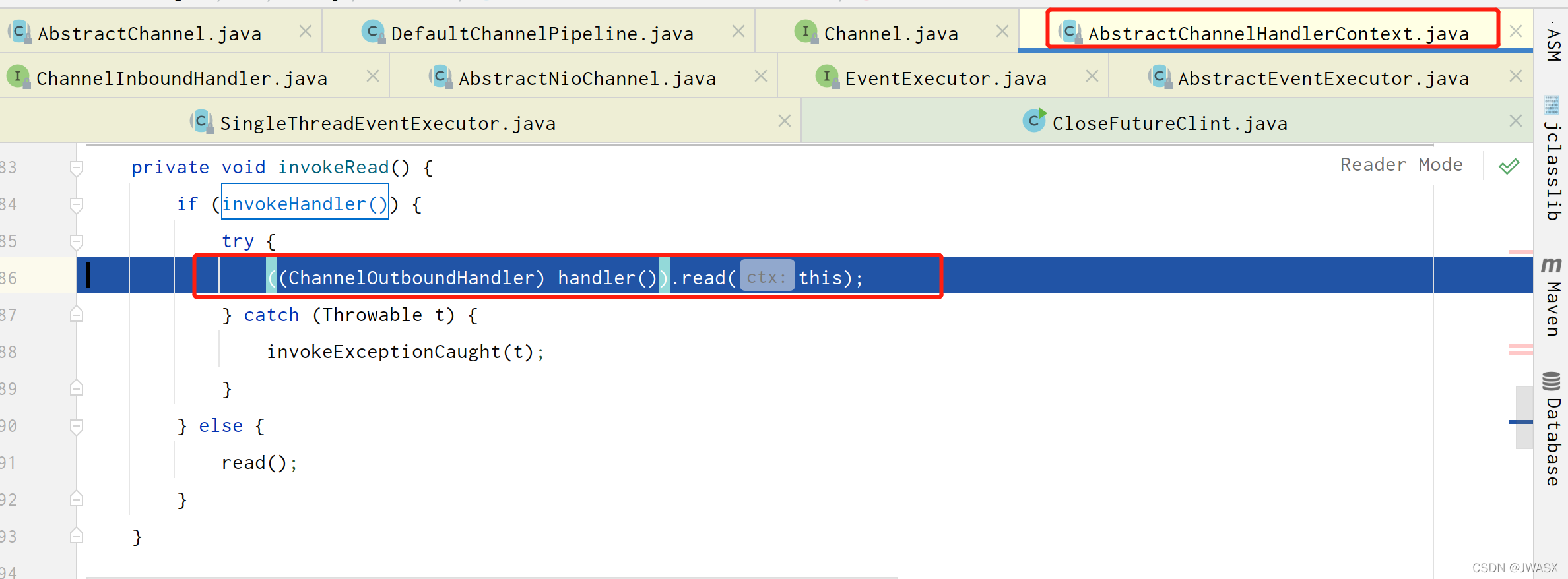1568x579 pixels.
Task: Click the handler() call on line 86
Action: pos(607,278)
